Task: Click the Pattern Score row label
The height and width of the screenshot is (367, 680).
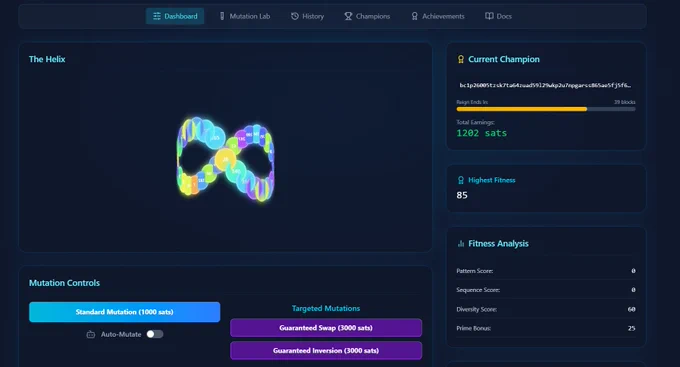Action: point(474,271)
